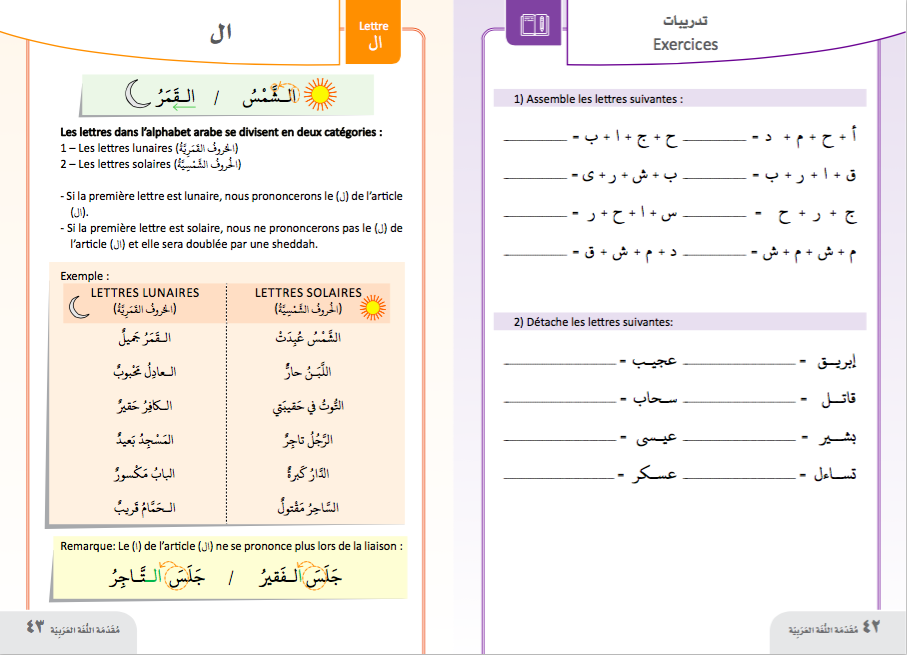Click the letters 'ح + ج + ا + ب'

631,138
